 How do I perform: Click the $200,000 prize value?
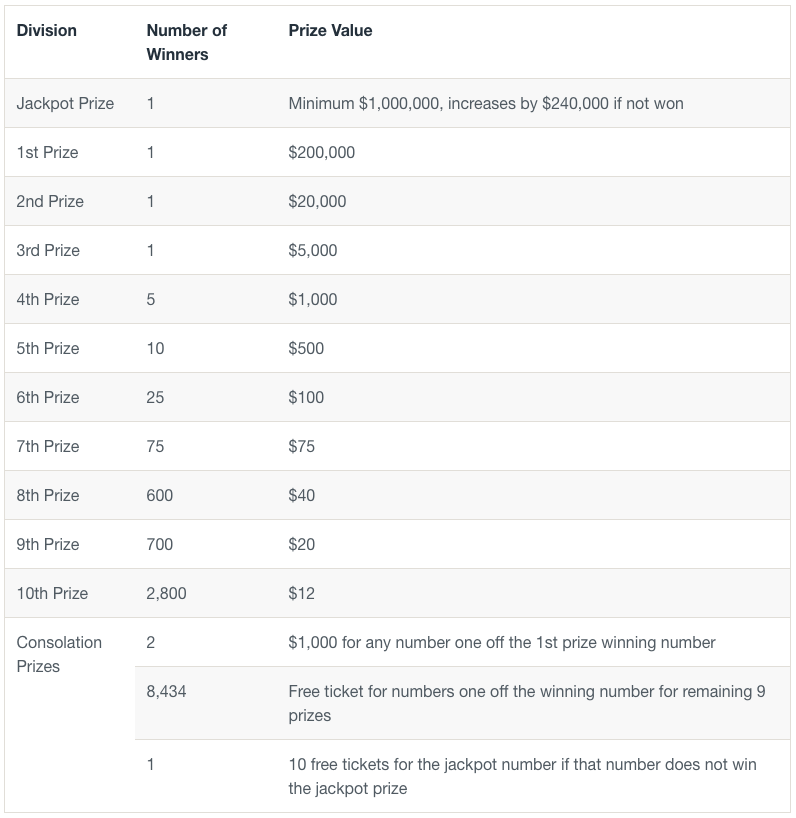pyautogui.click(x=321, y=152)
